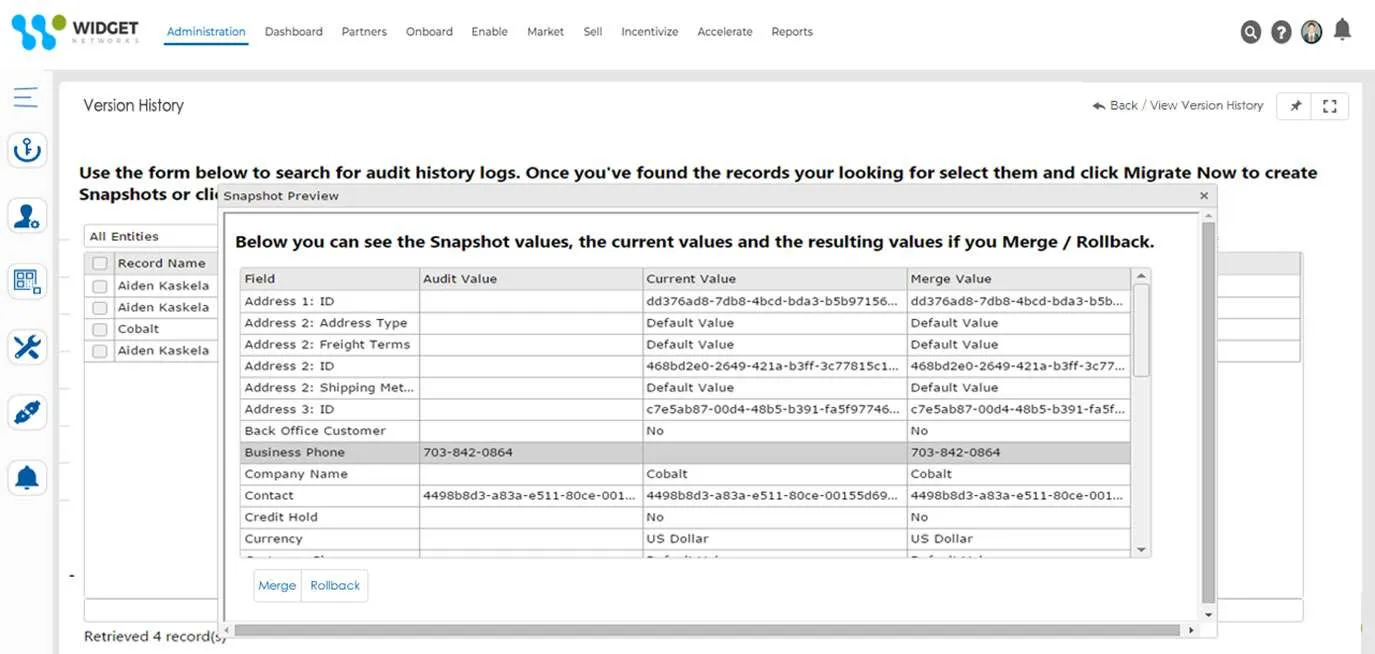1375x654 pixels.
Task: Open the sidebar bell notifications icon
Action: tap(27, 478)
